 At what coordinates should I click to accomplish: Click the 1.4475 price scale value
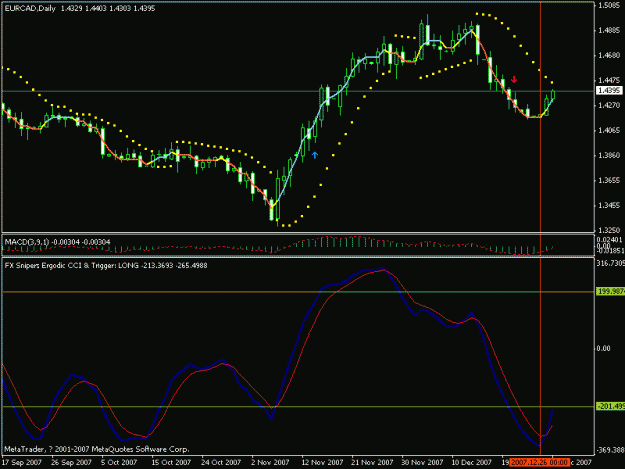click(609, 80)
